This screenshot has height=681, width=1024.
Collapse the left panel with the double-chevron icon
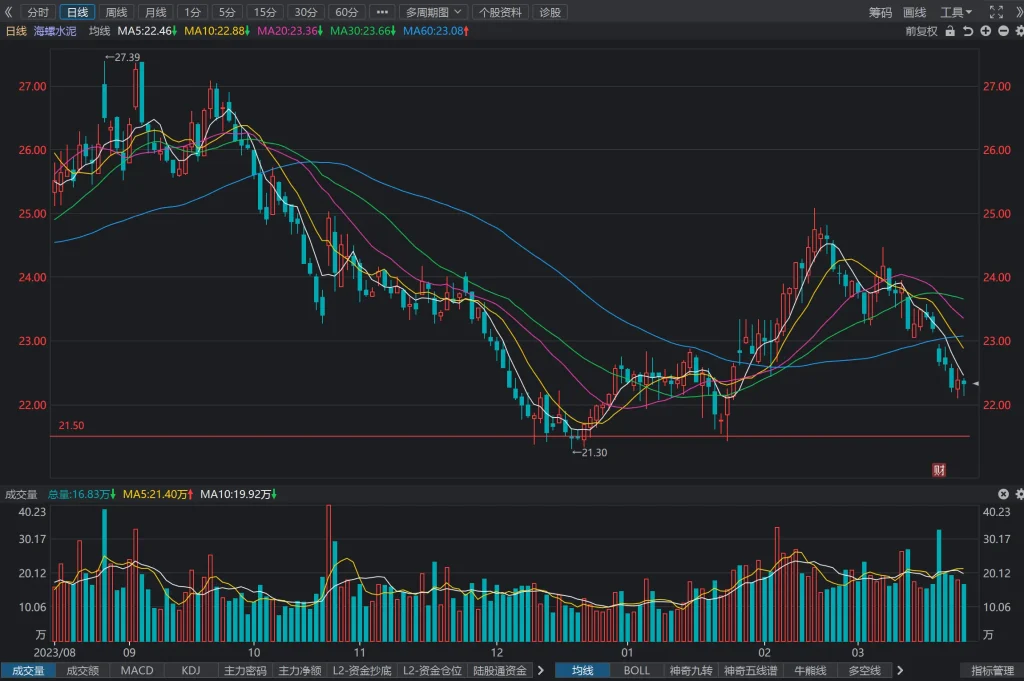pyautogui.click(x=8, y=12)
